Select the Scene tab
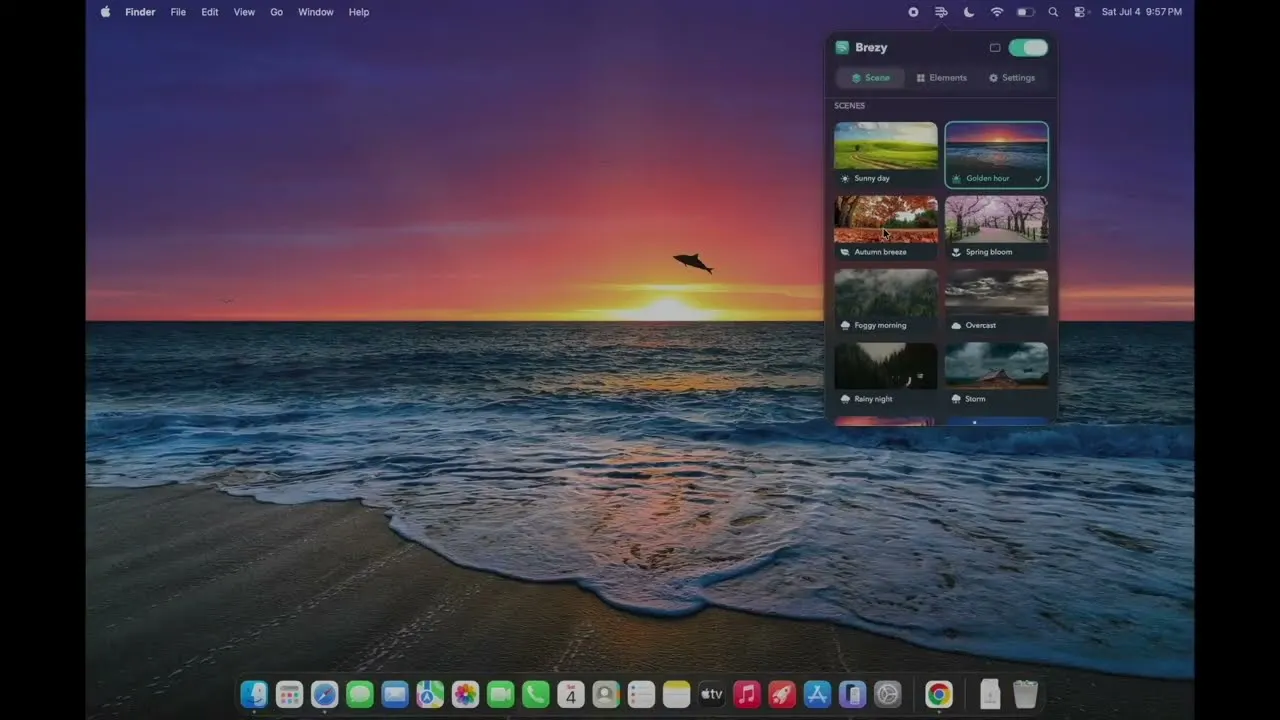Viewport: 1280px width, 720px height. [x=870, y=78]
